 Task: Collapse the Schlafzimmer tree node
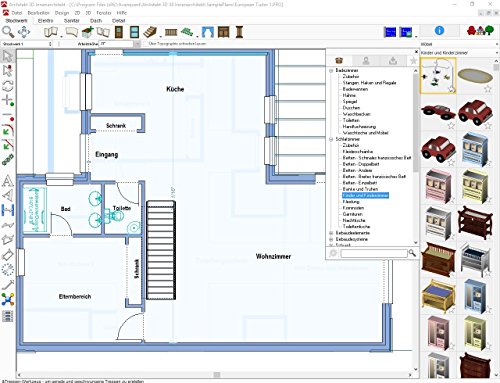[x=331, y=139]
